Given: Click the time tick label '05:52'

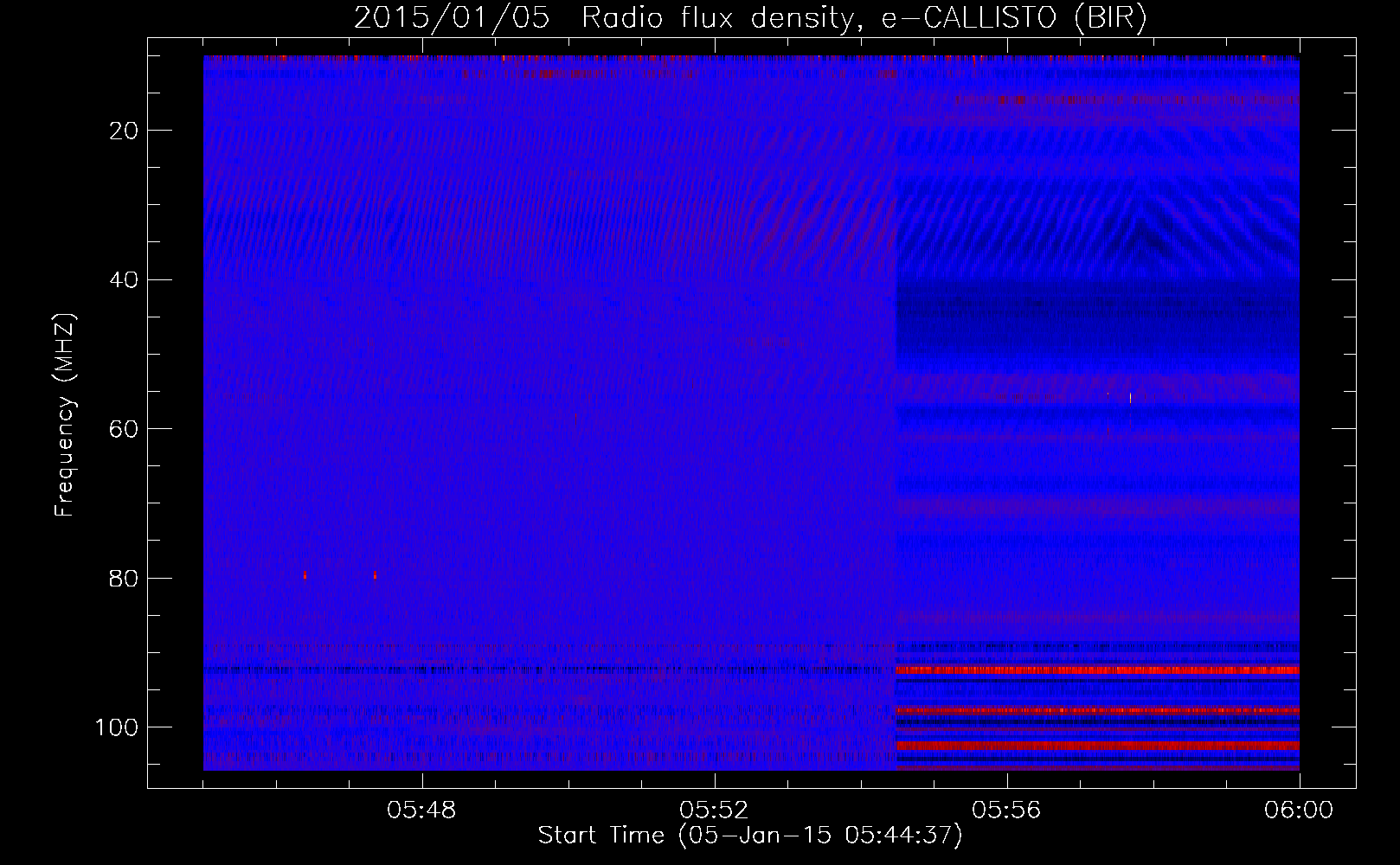Looking at the screenshot, I should [x=714, y=811].
